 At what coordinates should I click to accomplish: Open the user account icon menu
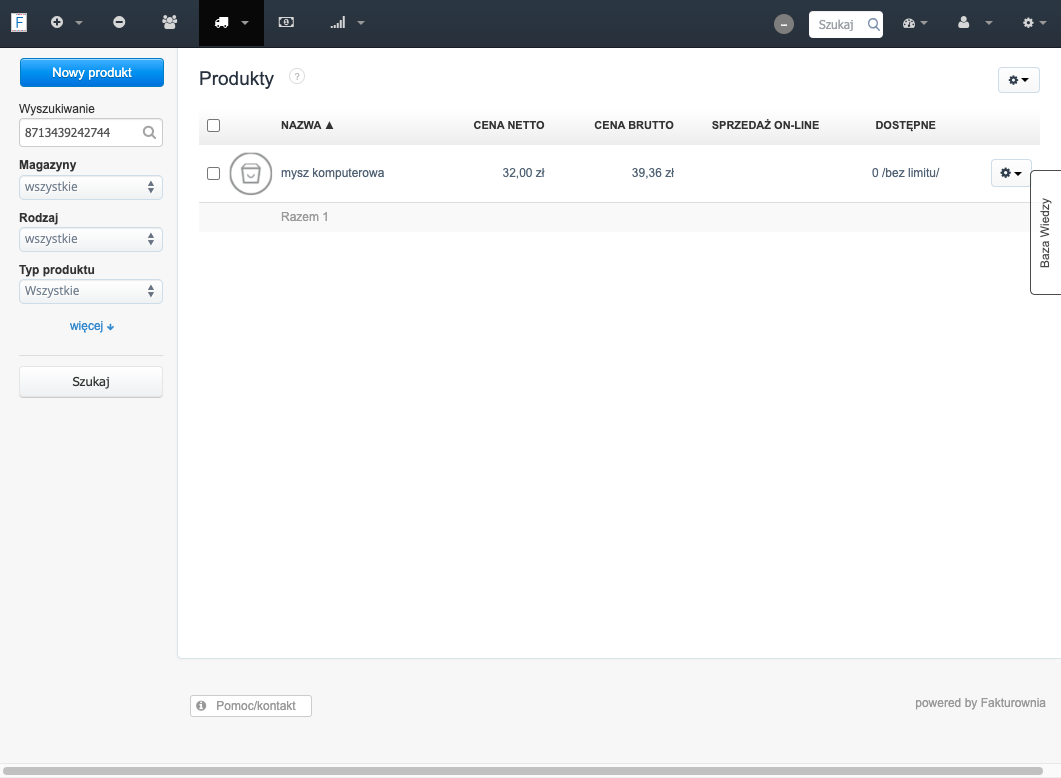(x=964, y=23)
